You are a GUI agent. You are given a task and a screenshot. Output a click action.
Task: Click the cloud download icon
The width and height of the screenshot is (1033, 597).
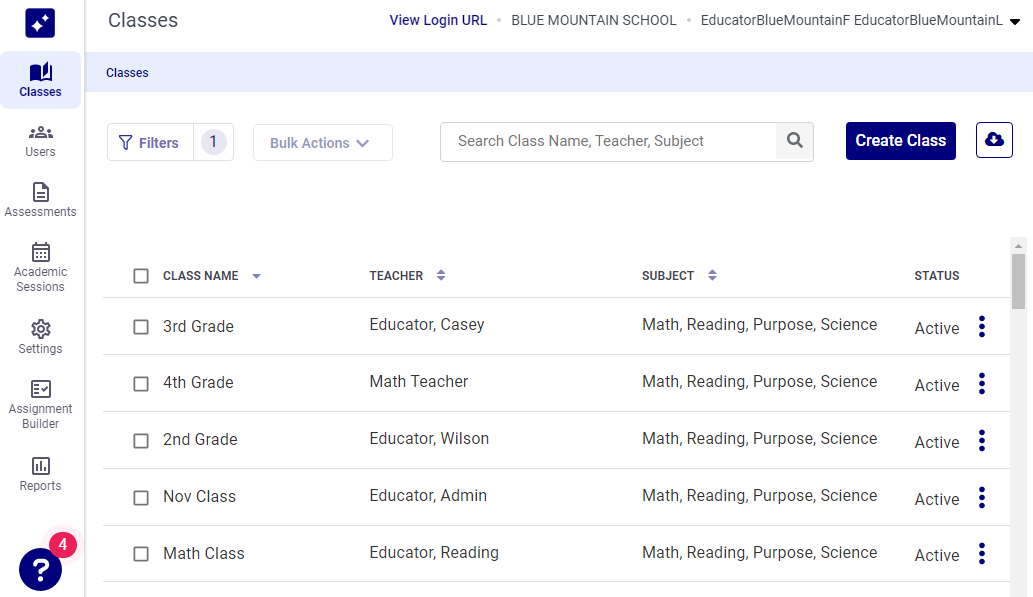coord(994,140)
